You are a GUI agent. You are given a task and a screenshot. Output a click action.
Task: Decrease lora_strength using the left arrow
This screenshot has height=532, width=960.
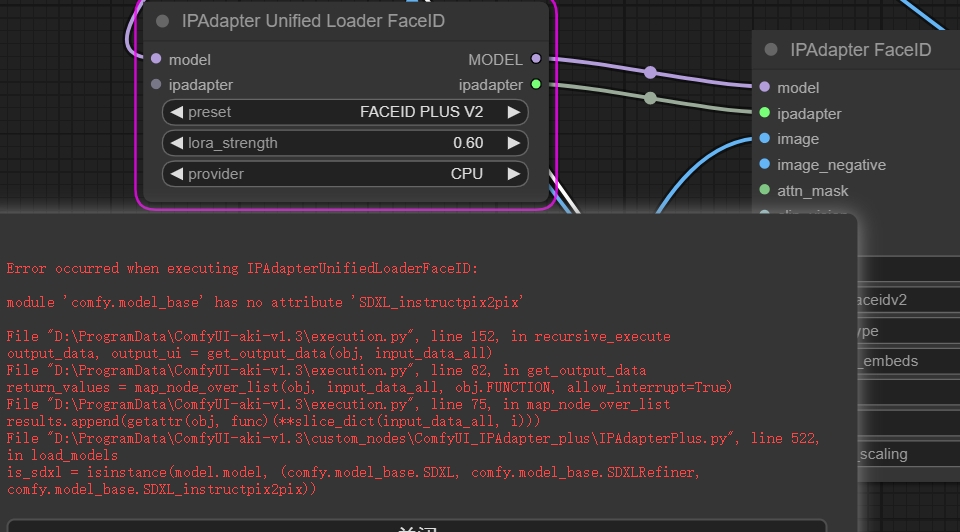pos(176,143)
